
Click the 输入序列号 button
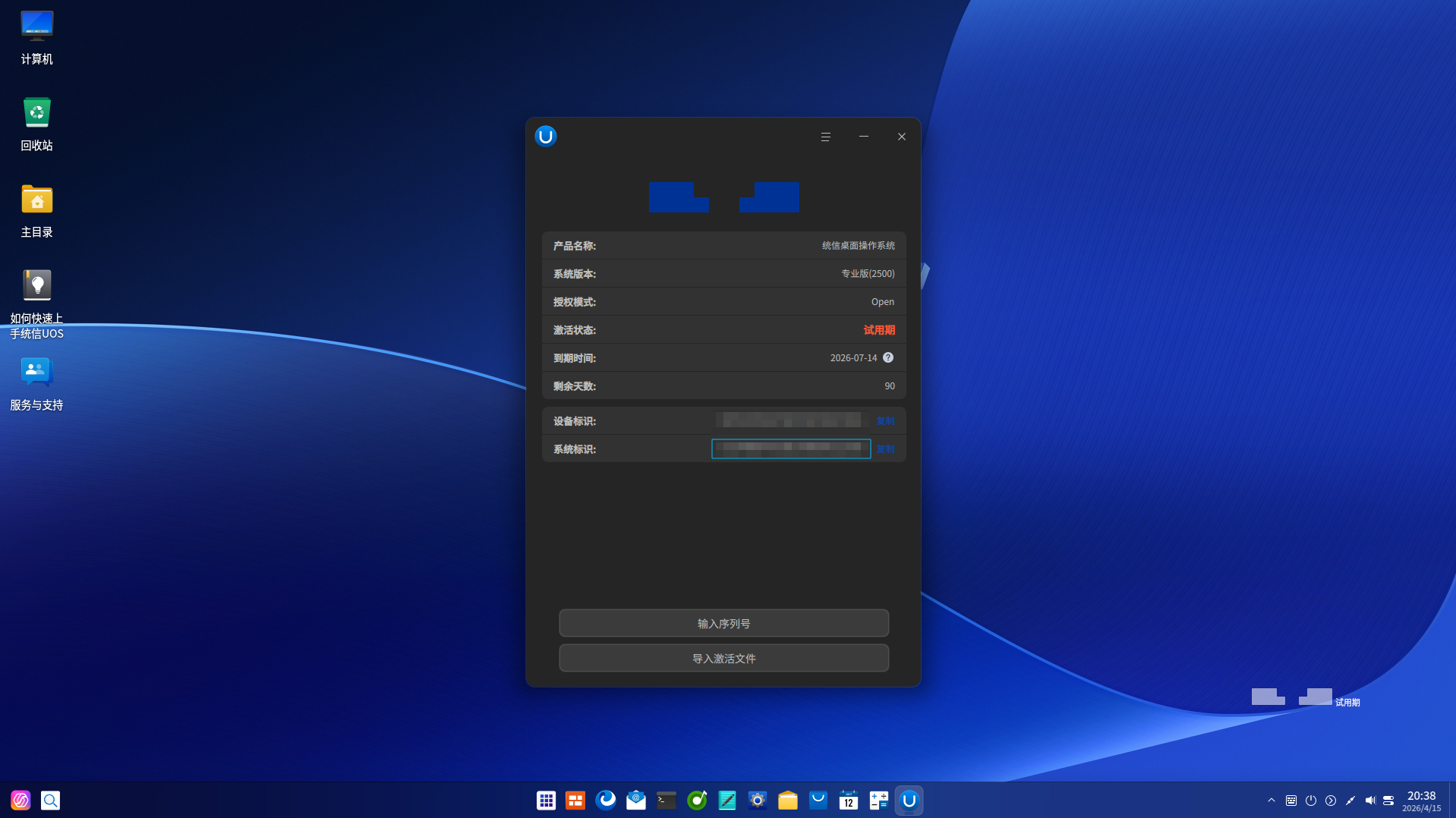(x=723, y=623)
